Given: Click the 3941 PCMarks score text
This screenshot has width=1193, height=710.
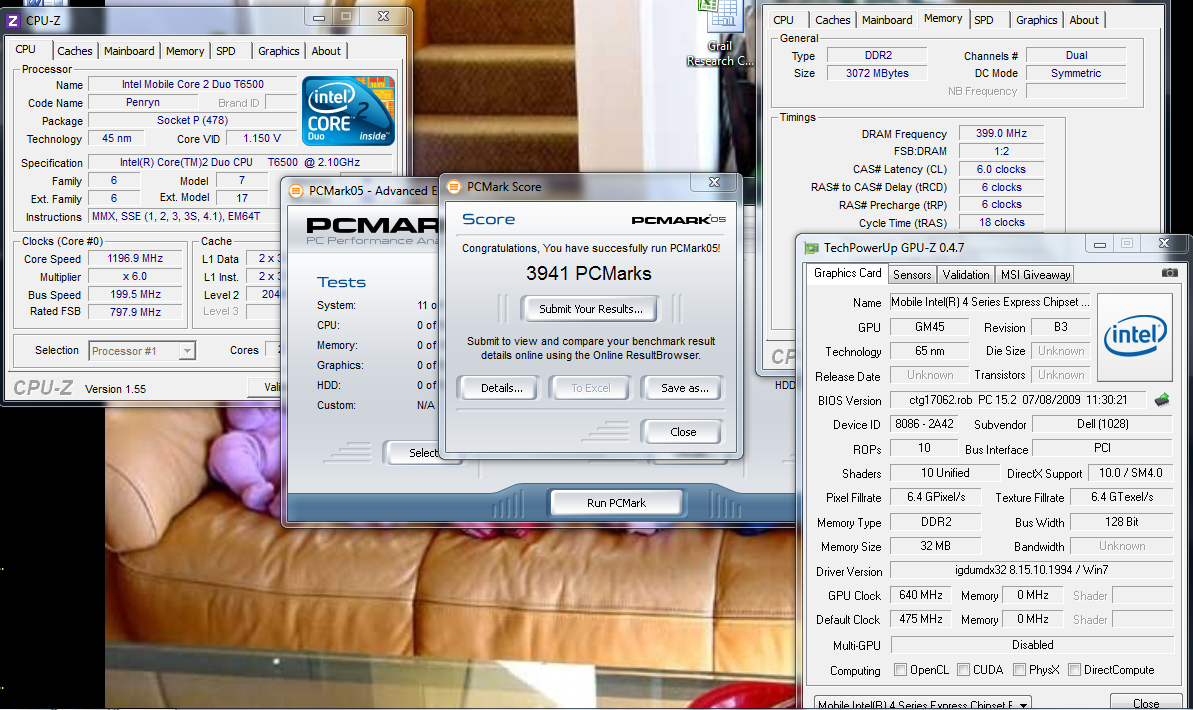Looking at the screenshot, I should point(589,274).
